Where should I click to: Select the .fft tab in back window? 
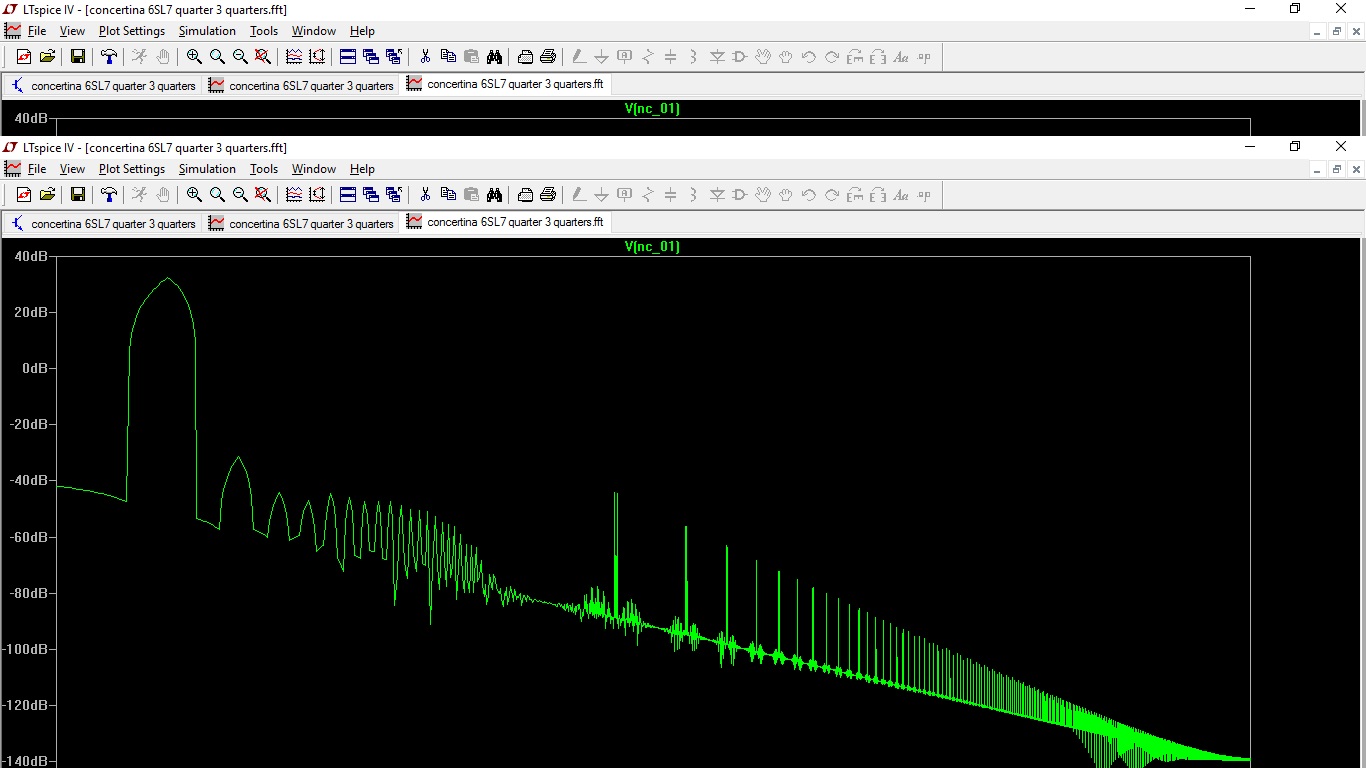click(x=505, y=84)
